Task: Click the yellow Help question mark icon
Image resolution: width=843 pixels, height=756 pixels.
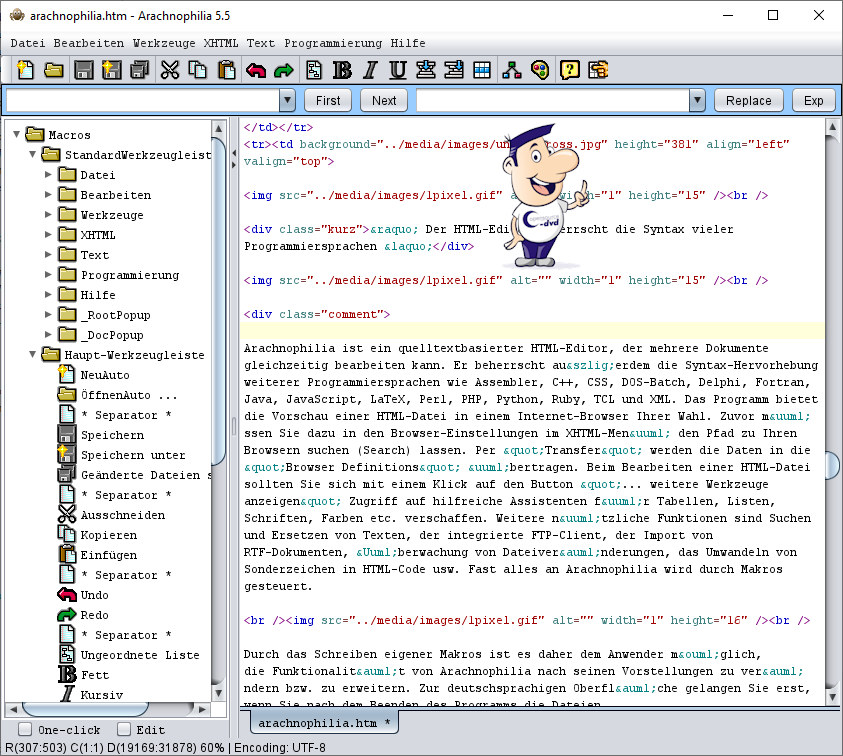Action: [569, 70]
